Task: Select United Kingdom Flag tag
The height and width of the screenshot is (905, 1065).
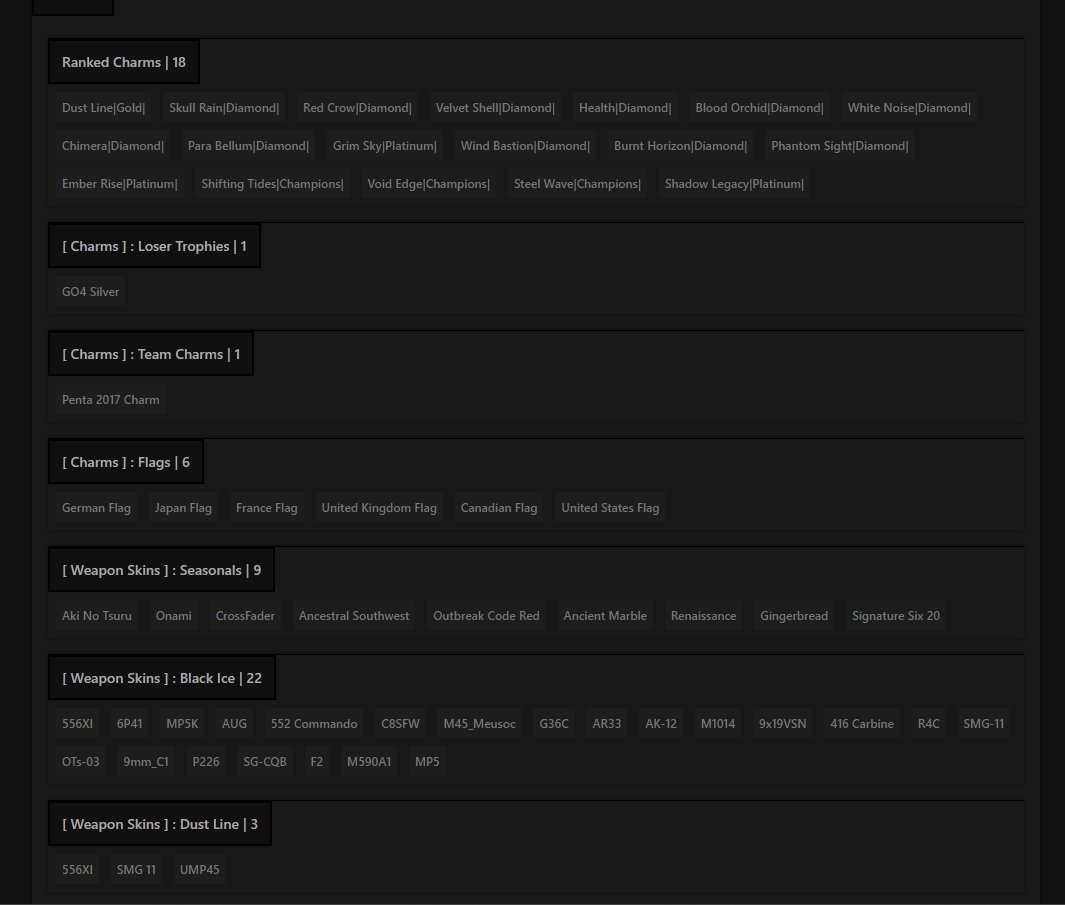Action: (x=379, y=508)
